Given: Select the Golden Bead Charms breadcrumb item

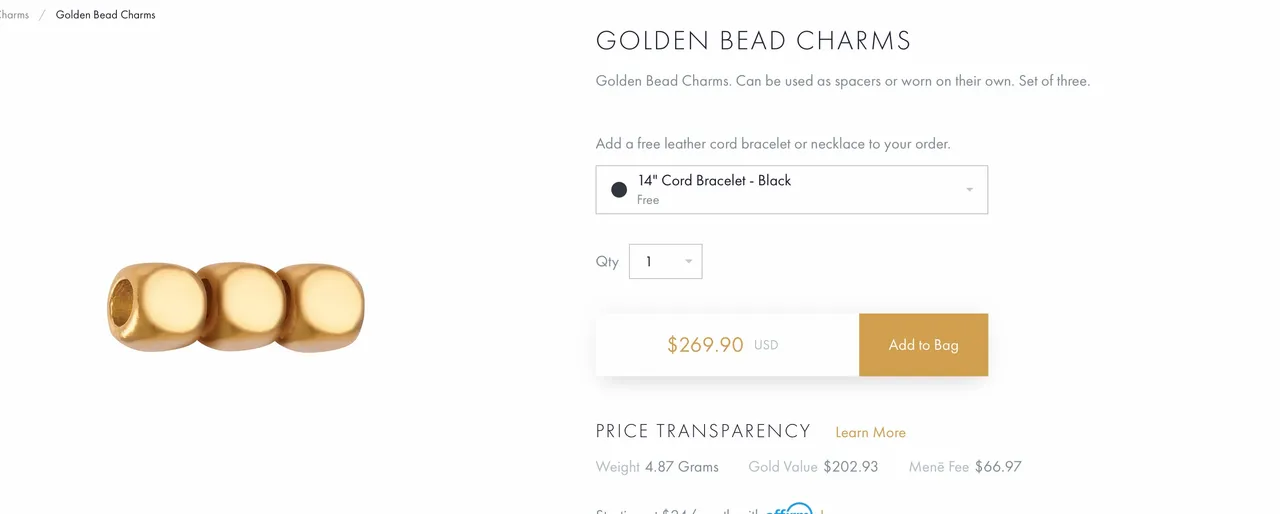Looking at the screenshot, I should click(x=105, y=15).
